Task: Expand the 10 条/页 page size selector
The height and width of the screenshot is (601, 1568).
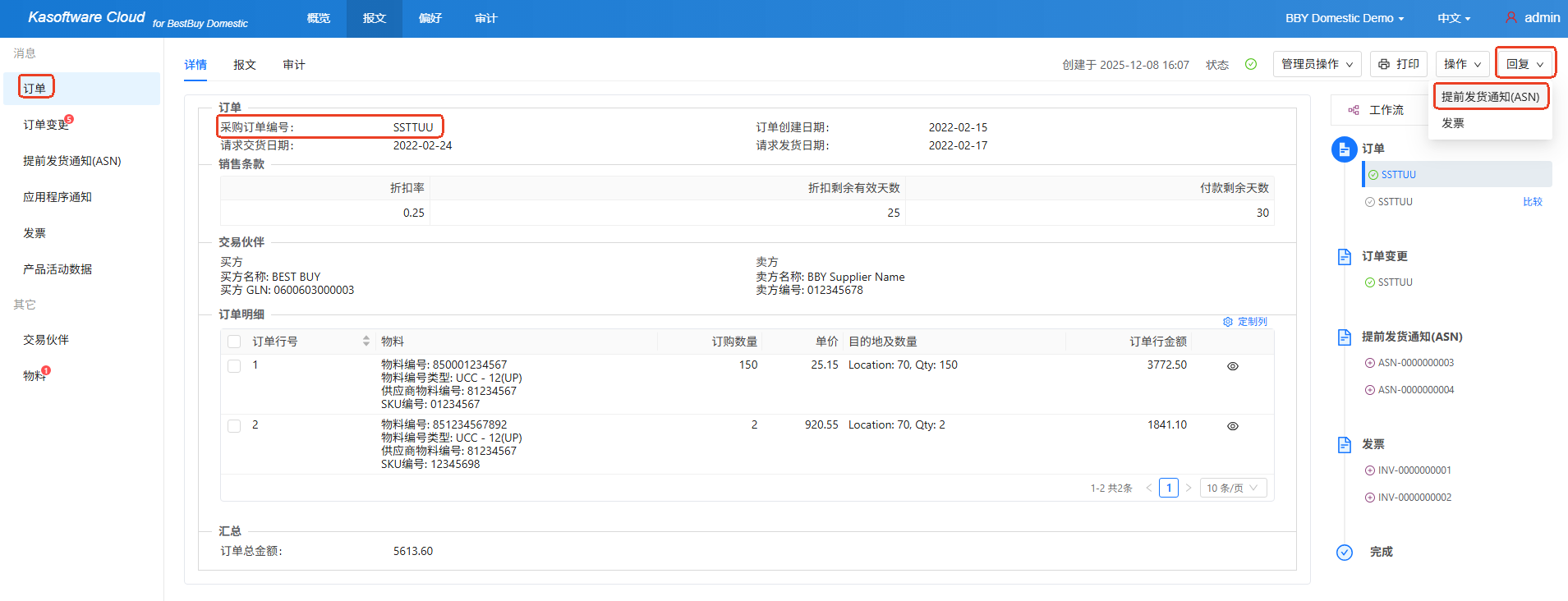Action: pos(1232,488)
